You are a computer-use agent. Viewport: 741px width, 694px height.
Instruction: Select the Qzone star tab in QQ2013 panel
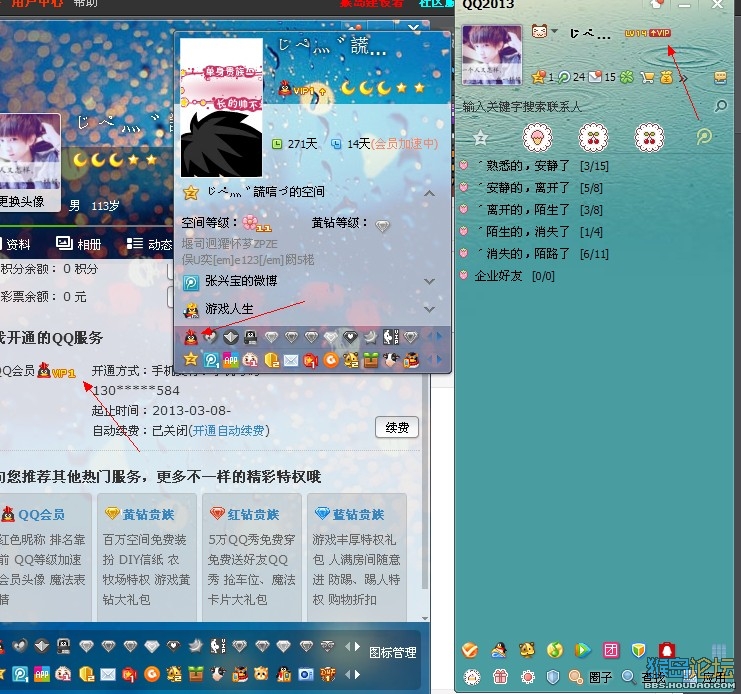click(x=481, y=138)
